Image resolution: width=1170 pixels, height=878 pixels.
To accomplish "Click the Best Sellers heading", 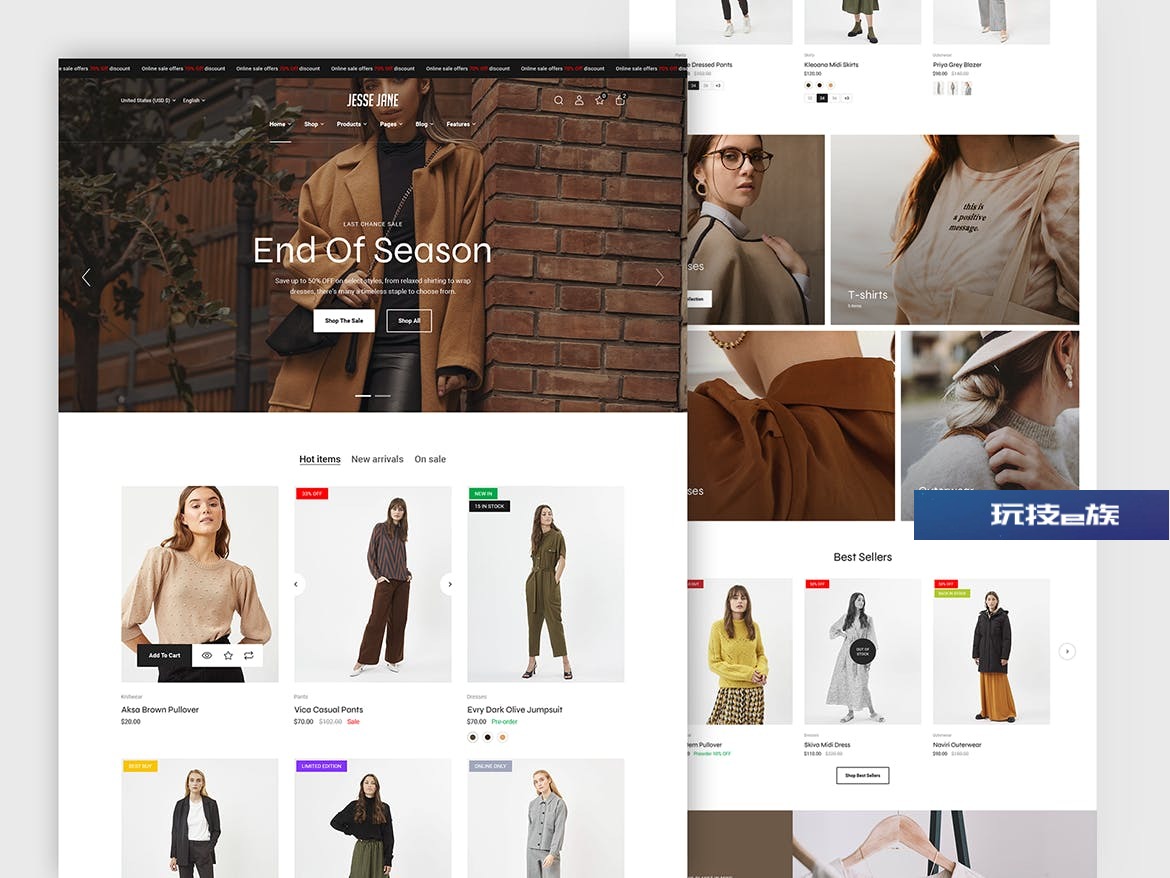I will click(x=863, y=557).
